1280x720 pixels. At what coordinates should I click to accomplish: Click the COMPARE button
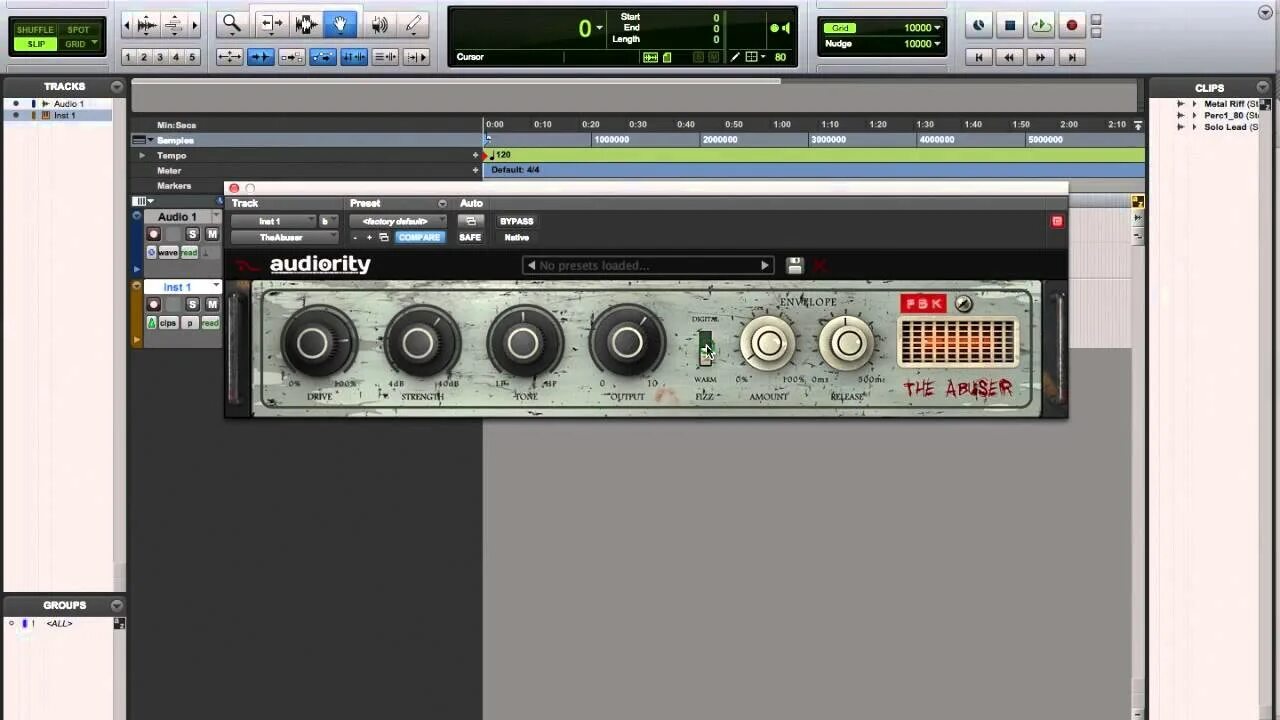419,237
